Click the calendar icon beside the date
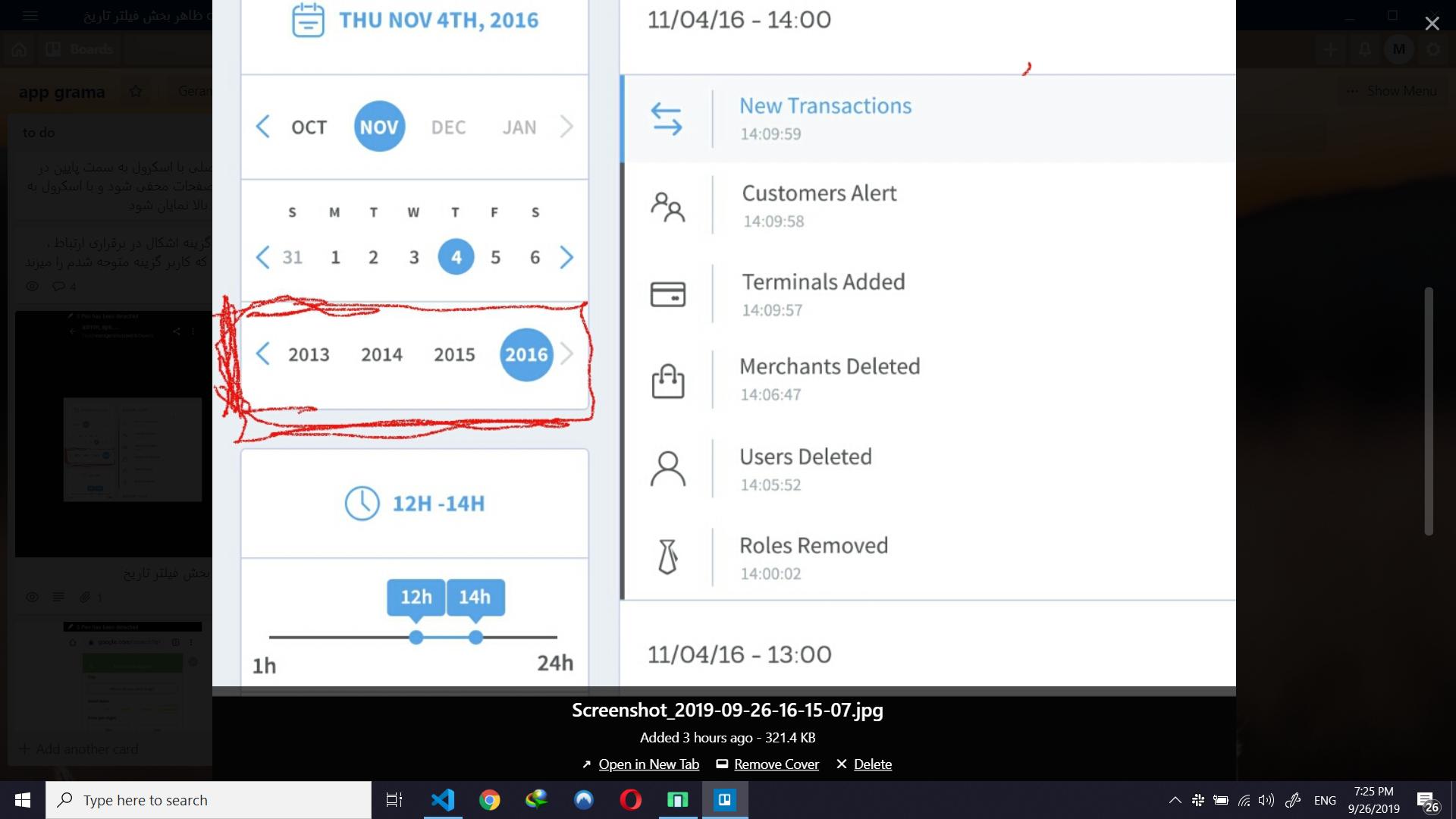Screen dimensions: 1456x819 308,20
